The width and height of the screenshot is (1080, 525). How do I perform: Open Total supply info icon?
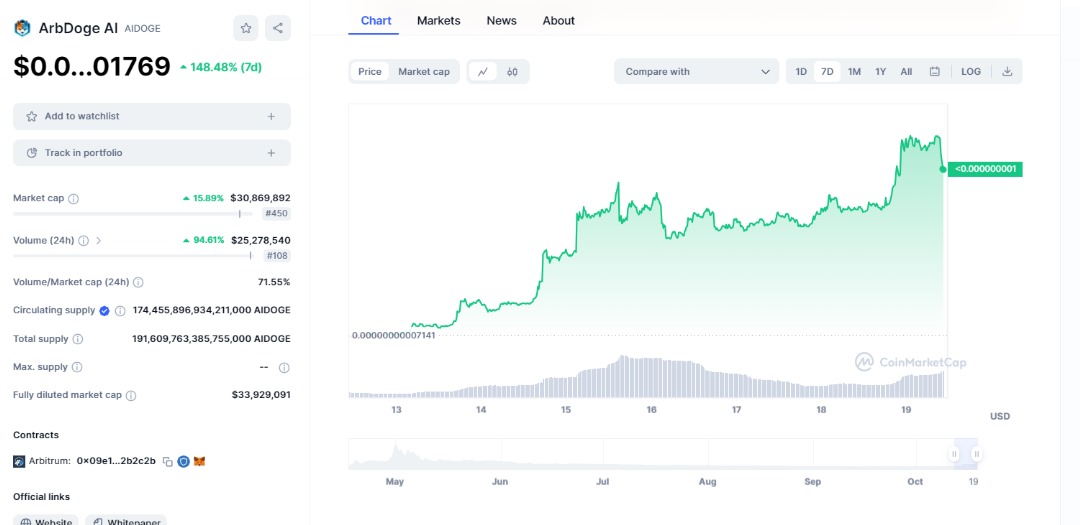point(78,339)
